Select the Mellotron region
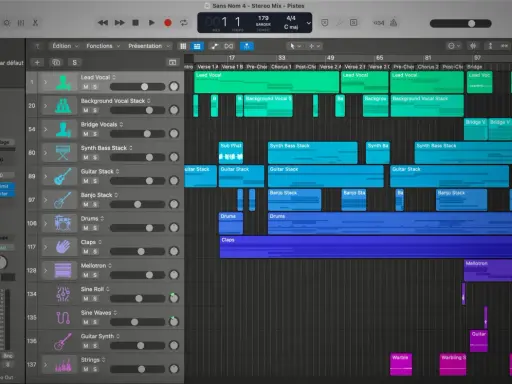The image size is (512, 384). 488,270
